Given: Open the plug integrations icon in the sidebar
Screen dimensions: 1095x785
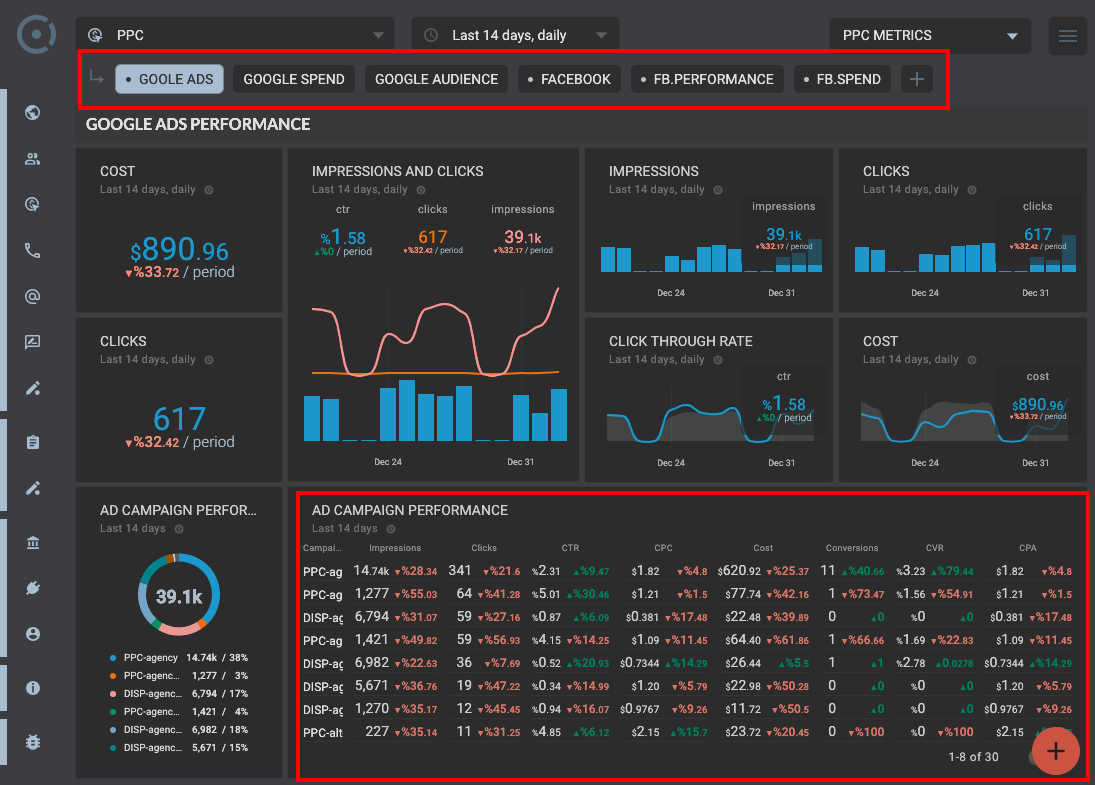Looking at the screenshot, I should [33, 588].
